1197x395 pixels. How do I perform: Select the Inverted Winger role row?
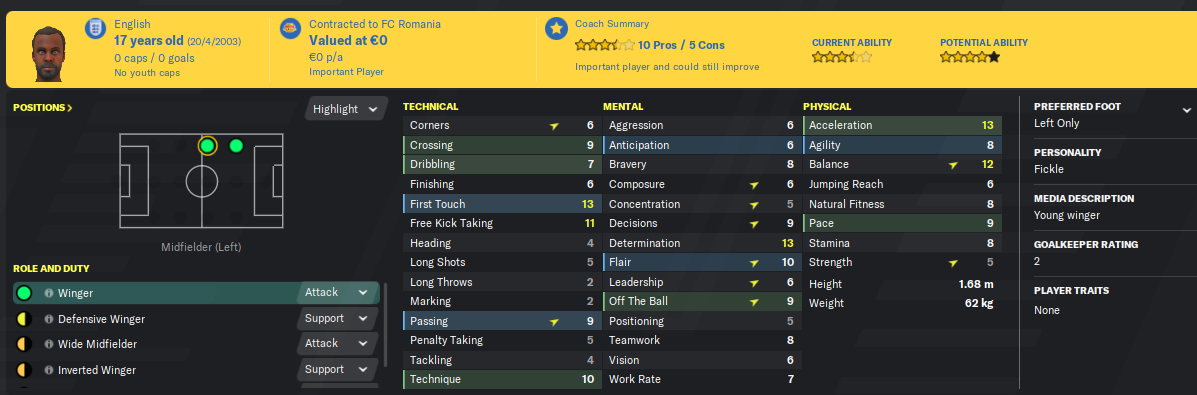195,370
